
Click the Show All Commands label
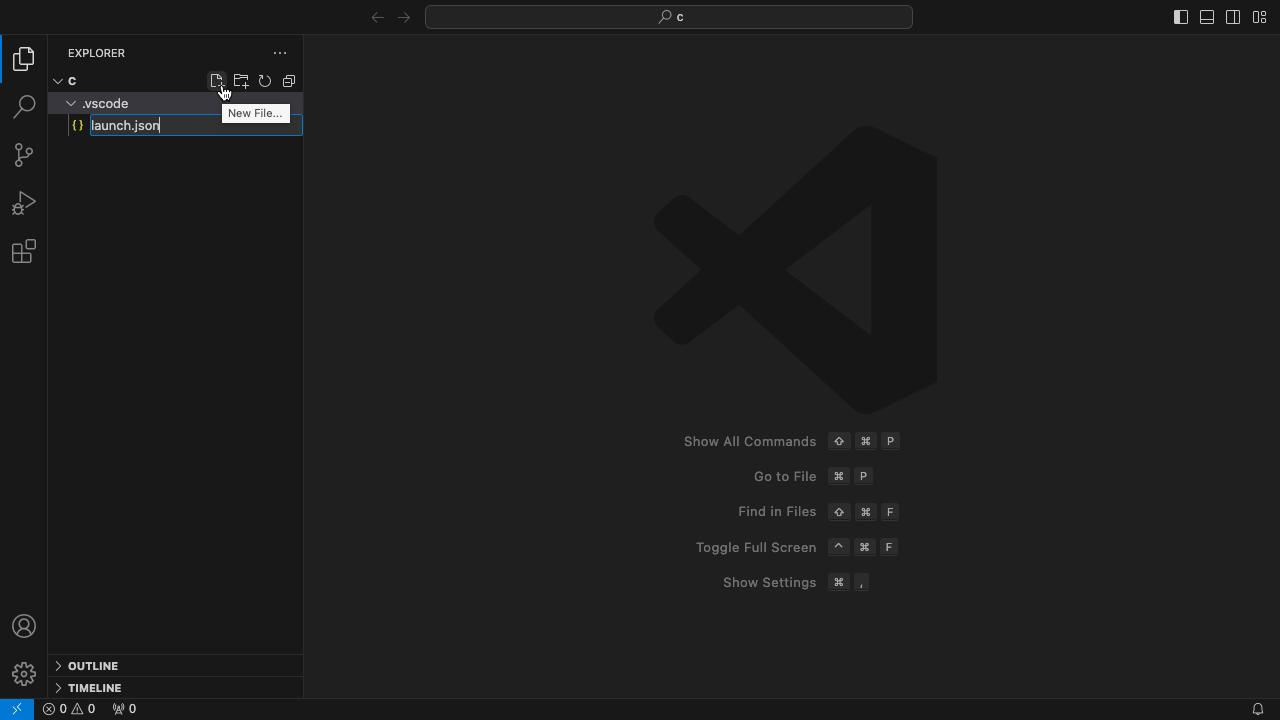coord(750,441)
